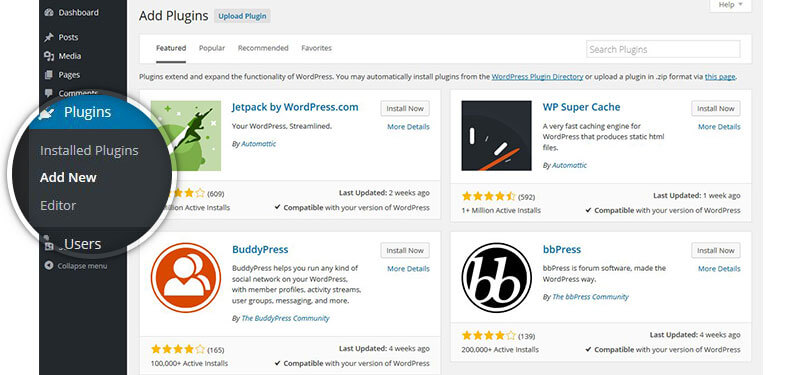Viewport: 800px width, 375px height.
Task: Switch to the Popular tab
Action: point(212,48)
